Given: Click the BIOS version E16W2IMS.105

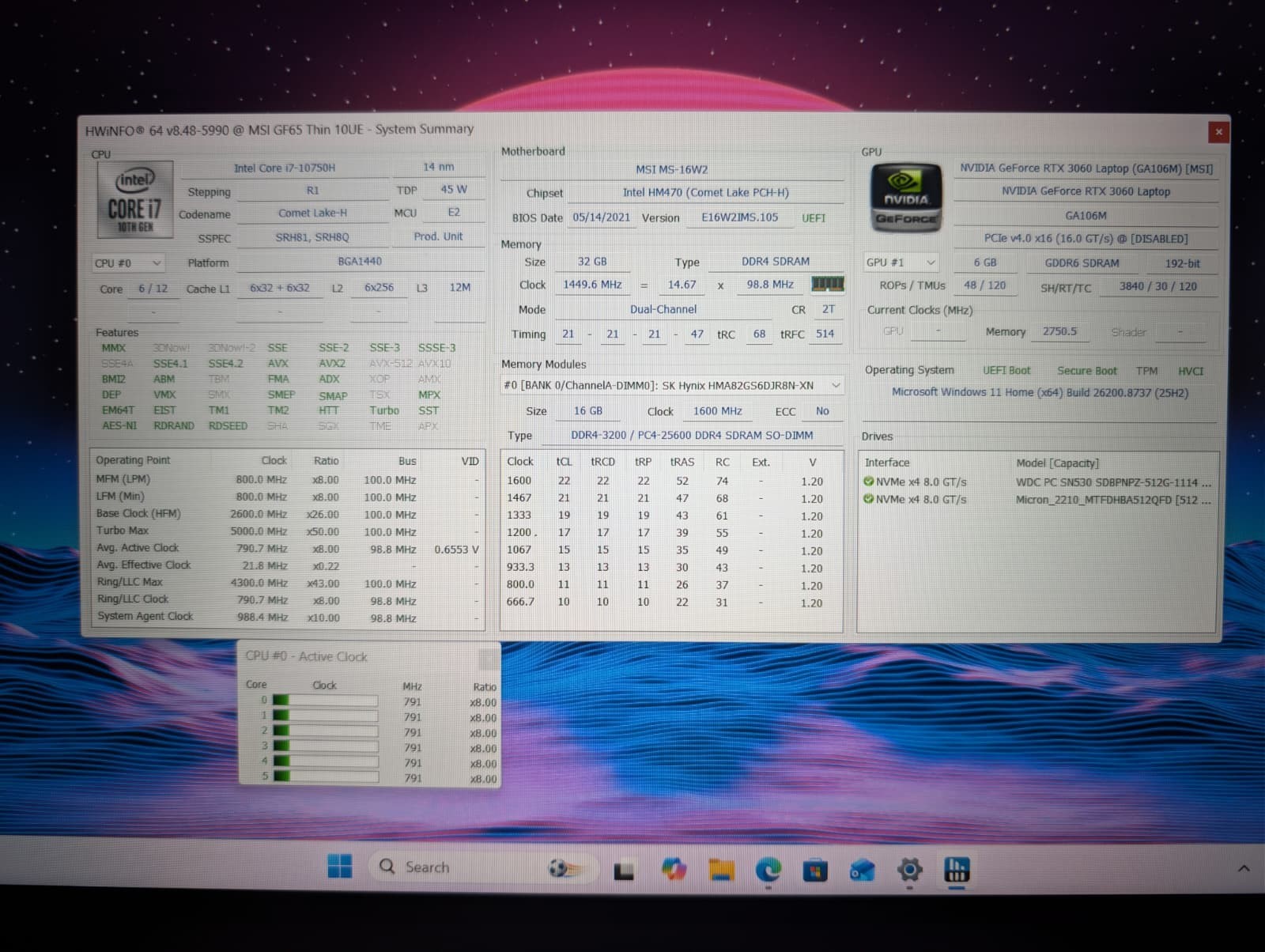Looking at the screenshot, I should (740, 217).
